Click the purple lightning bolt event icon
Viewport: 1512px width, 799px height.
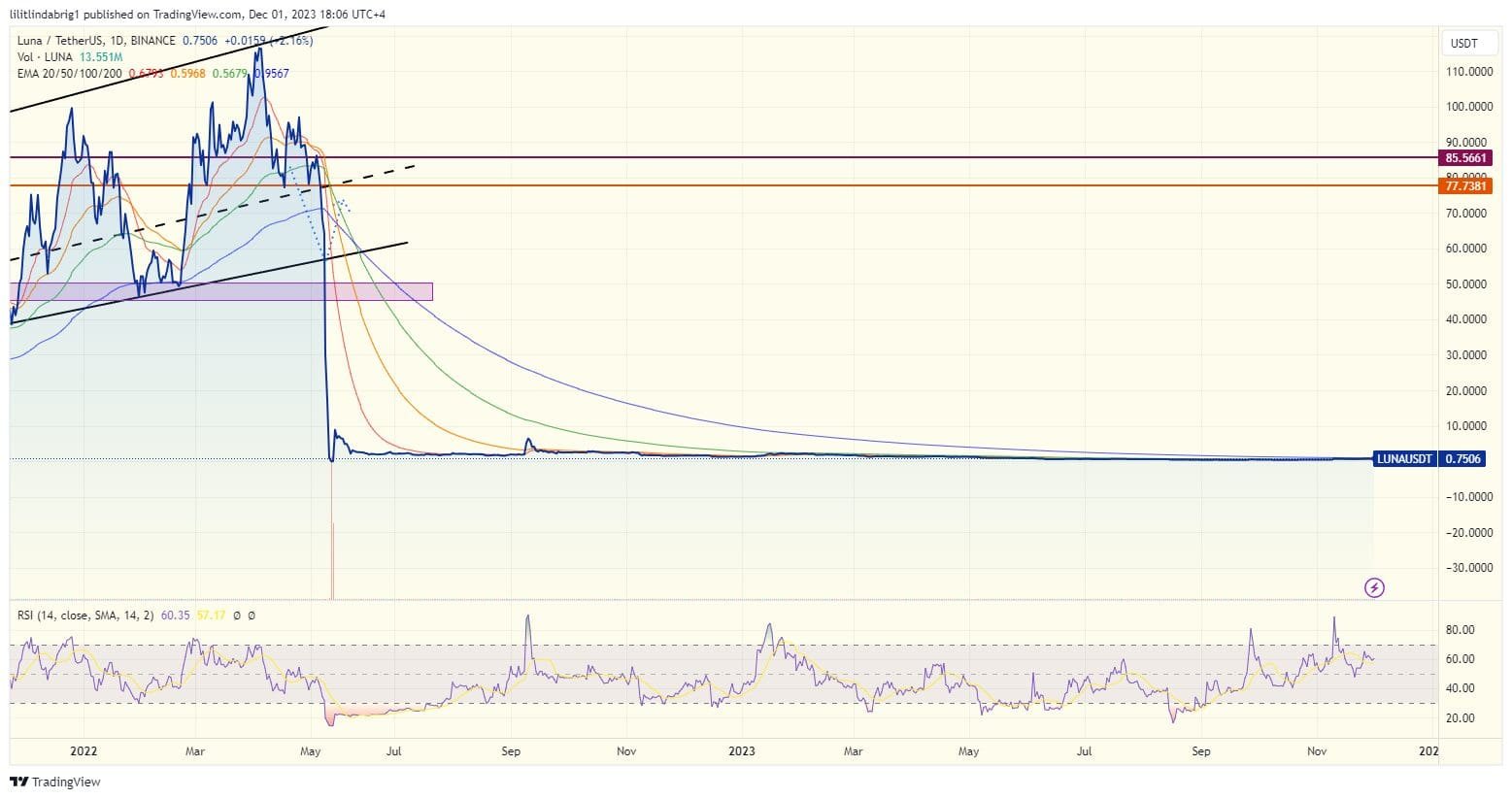(x=1374, y=587)
